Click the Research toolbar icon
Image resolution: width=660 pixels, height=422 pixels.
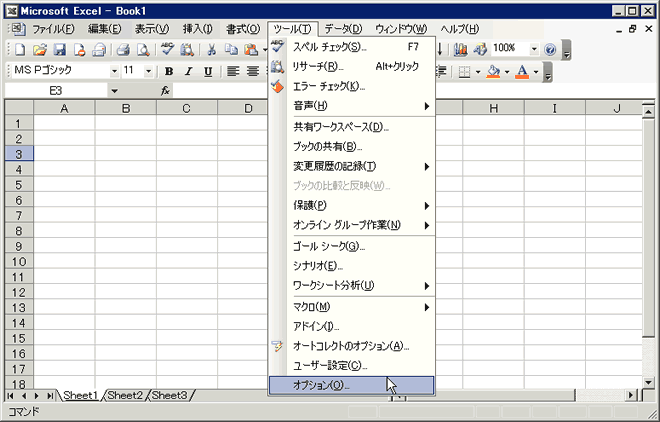187,50
